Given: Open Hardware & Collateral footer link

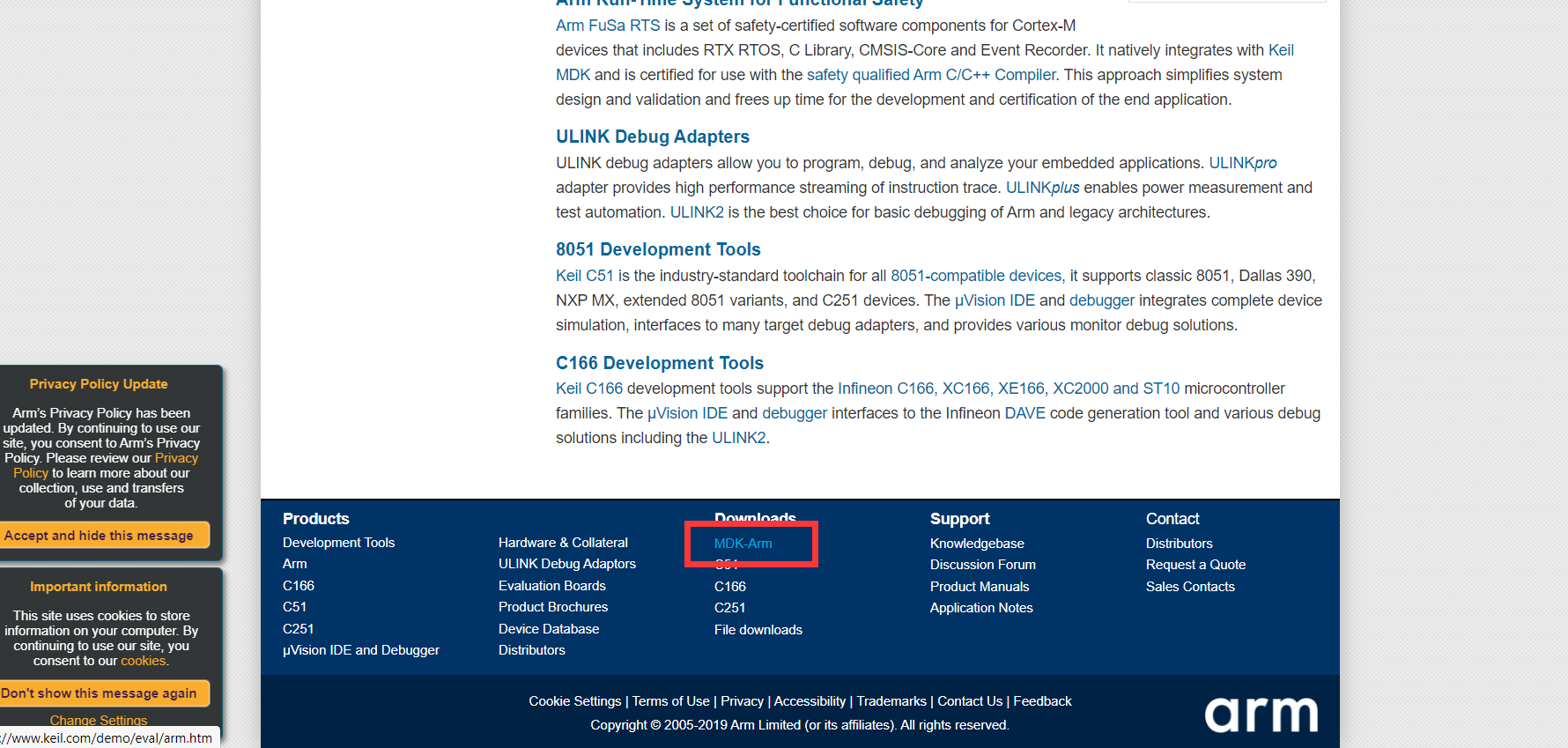Looking at the screenshot, I should 563,543.
